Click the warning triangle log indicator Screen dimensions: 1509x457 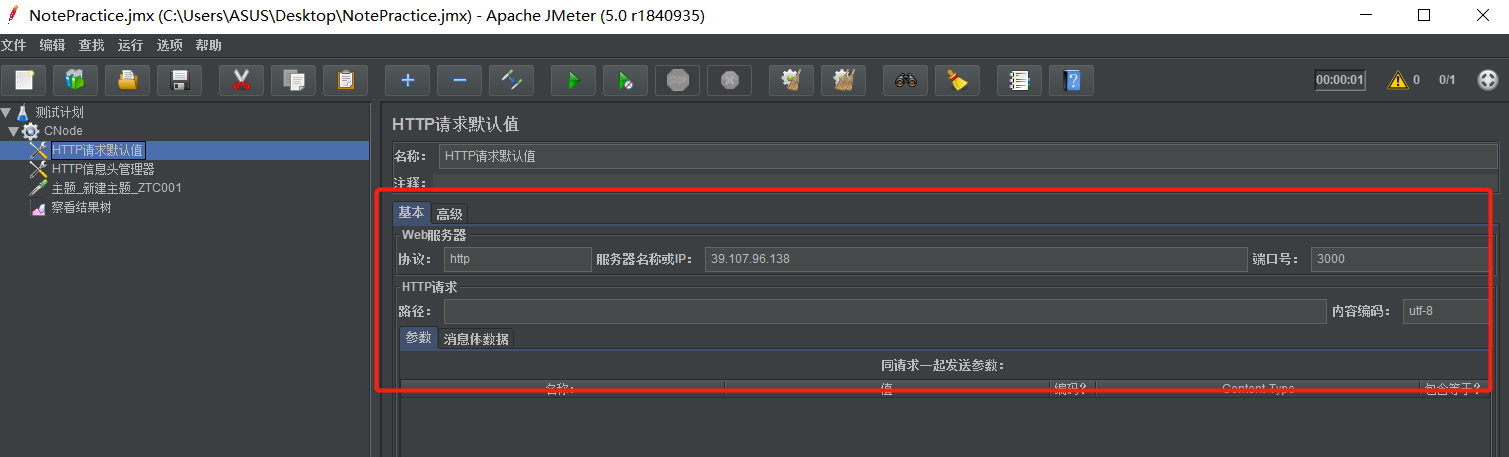[x=1397, y=80]
